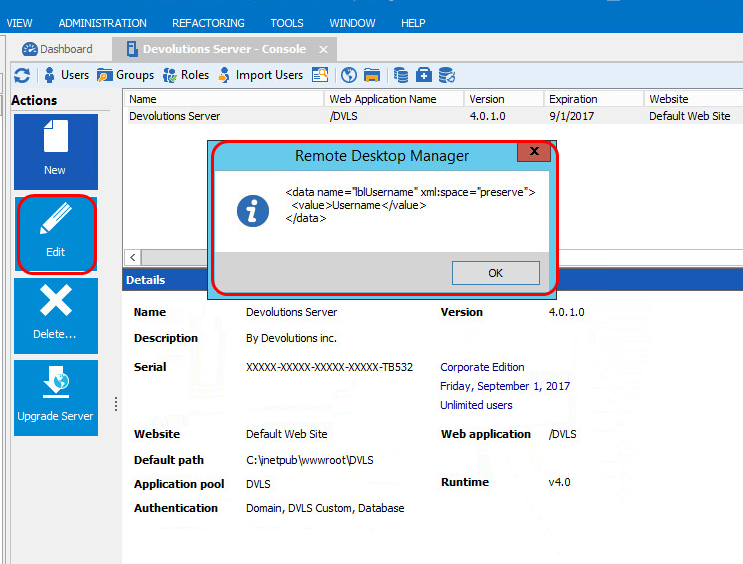Screen dimensions: 743x564
Task: Sort by Web Application Name column header
Action: [x=394, y=99]
